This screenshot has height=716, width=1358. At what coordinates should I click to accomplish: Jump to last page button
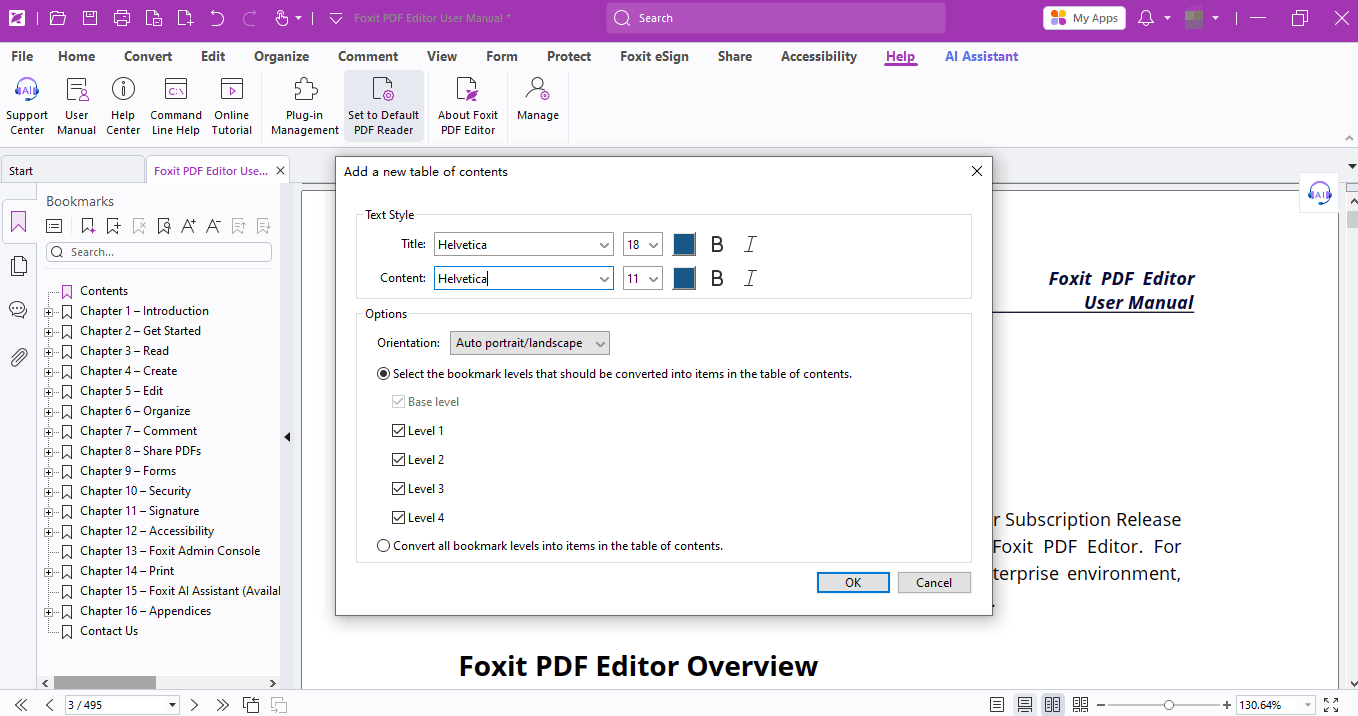(x=223, y=705)
